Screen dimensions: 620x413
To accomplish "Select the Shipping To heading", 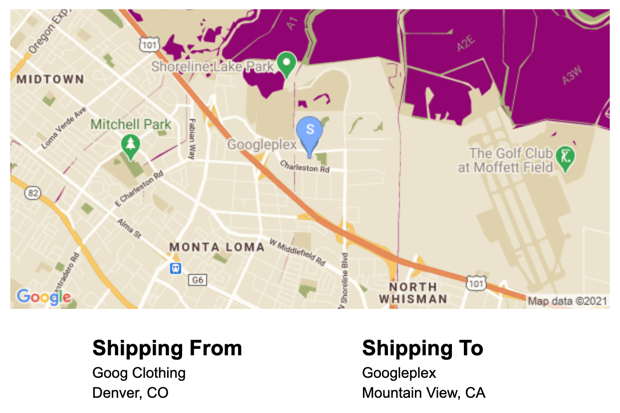I will coord(422,348).
